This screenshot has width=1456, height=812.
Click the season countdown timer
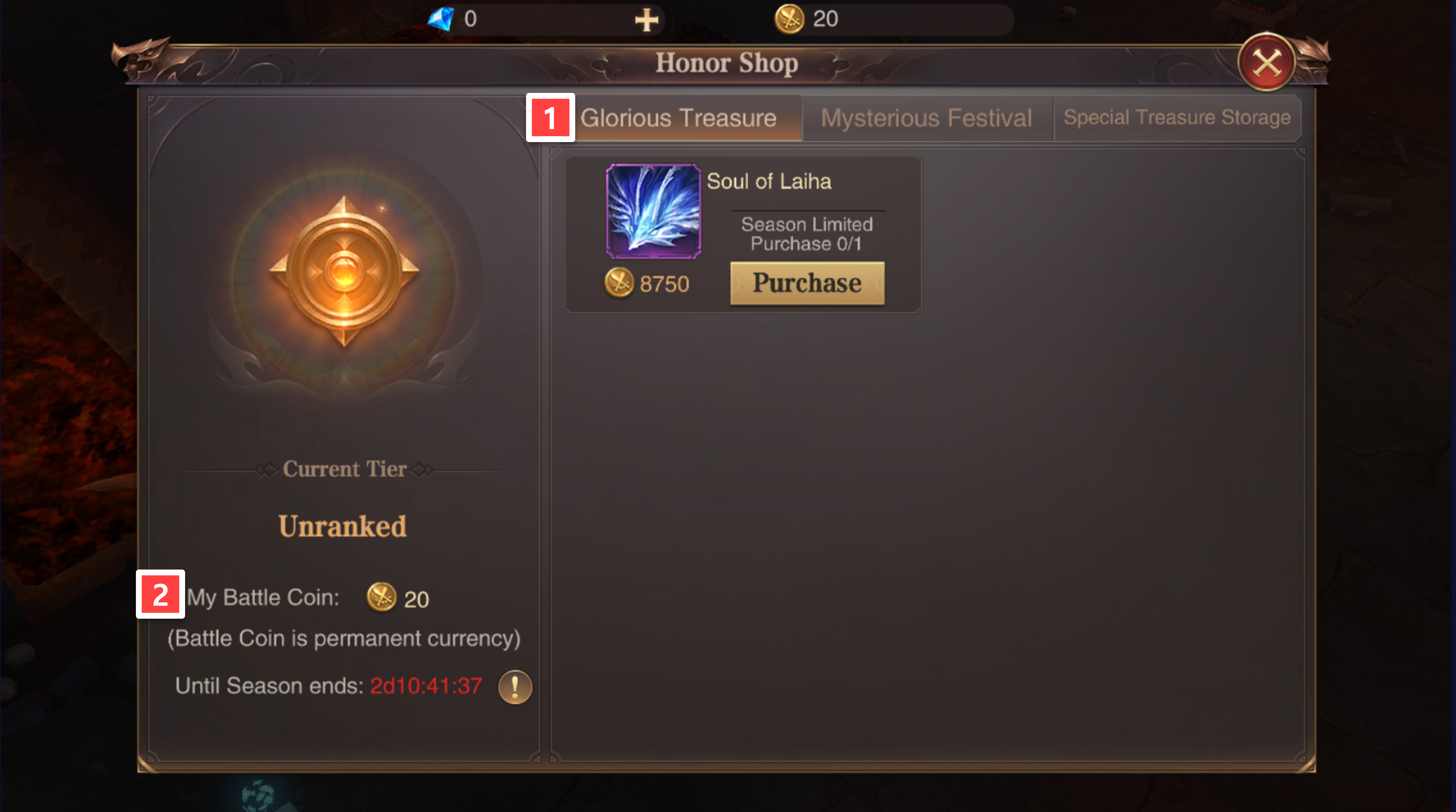426,686
